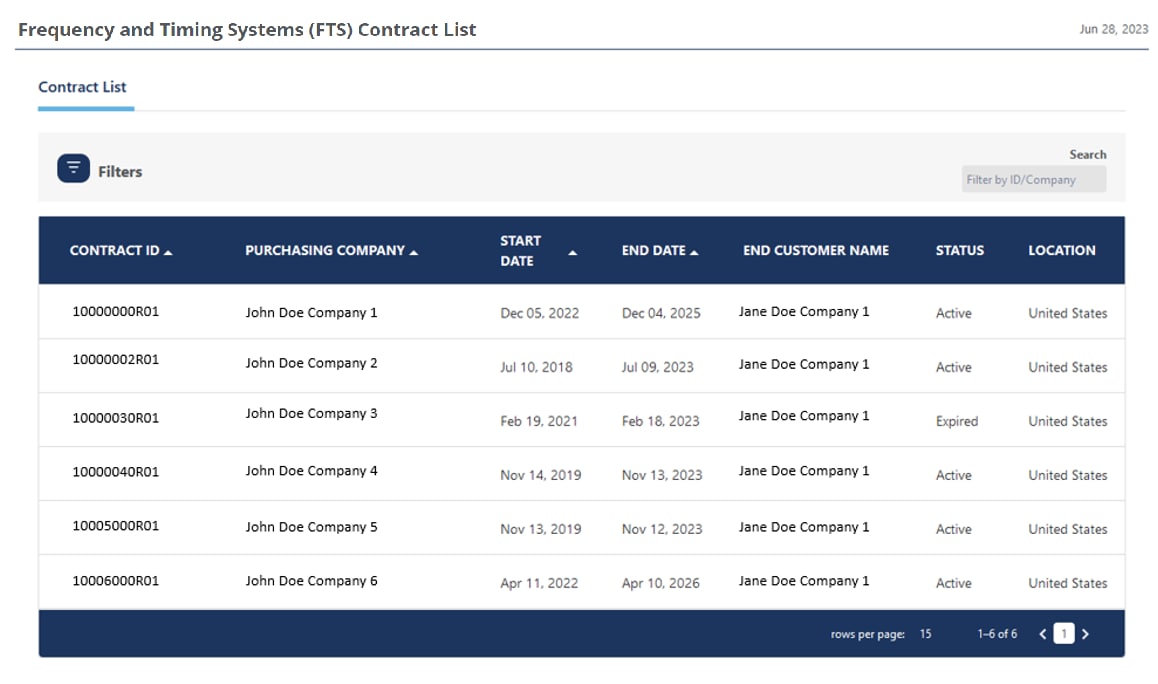Go to next page chevron
This screenshot has width=1158, height=684.
[1086, 634]
